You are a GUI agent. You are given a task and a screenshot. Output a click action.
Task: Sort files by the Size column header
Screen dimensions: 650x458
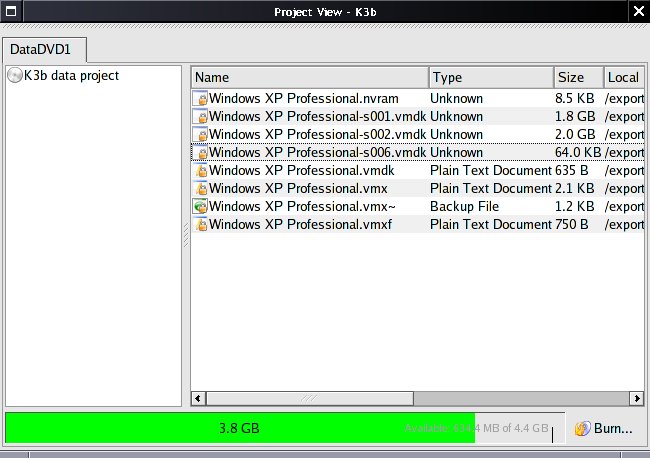tap(578, 77)
